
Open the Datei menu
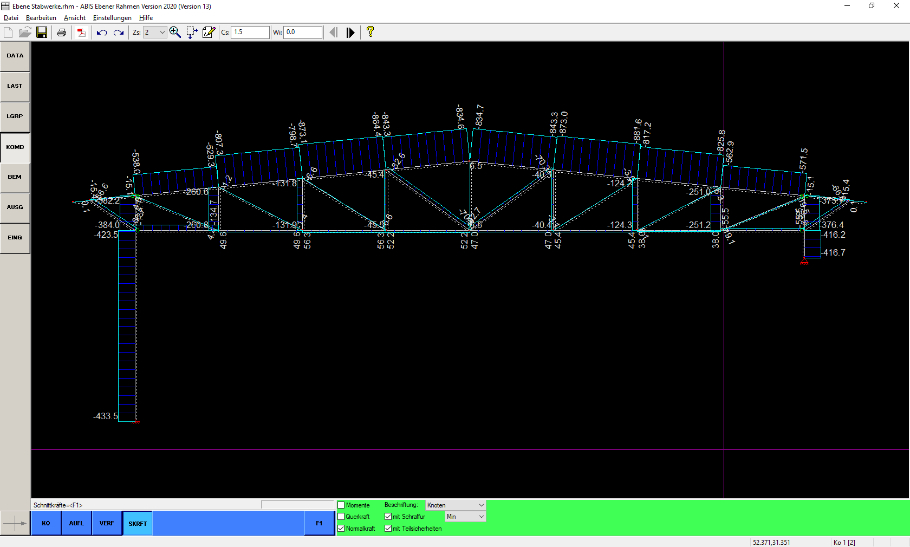10,18
